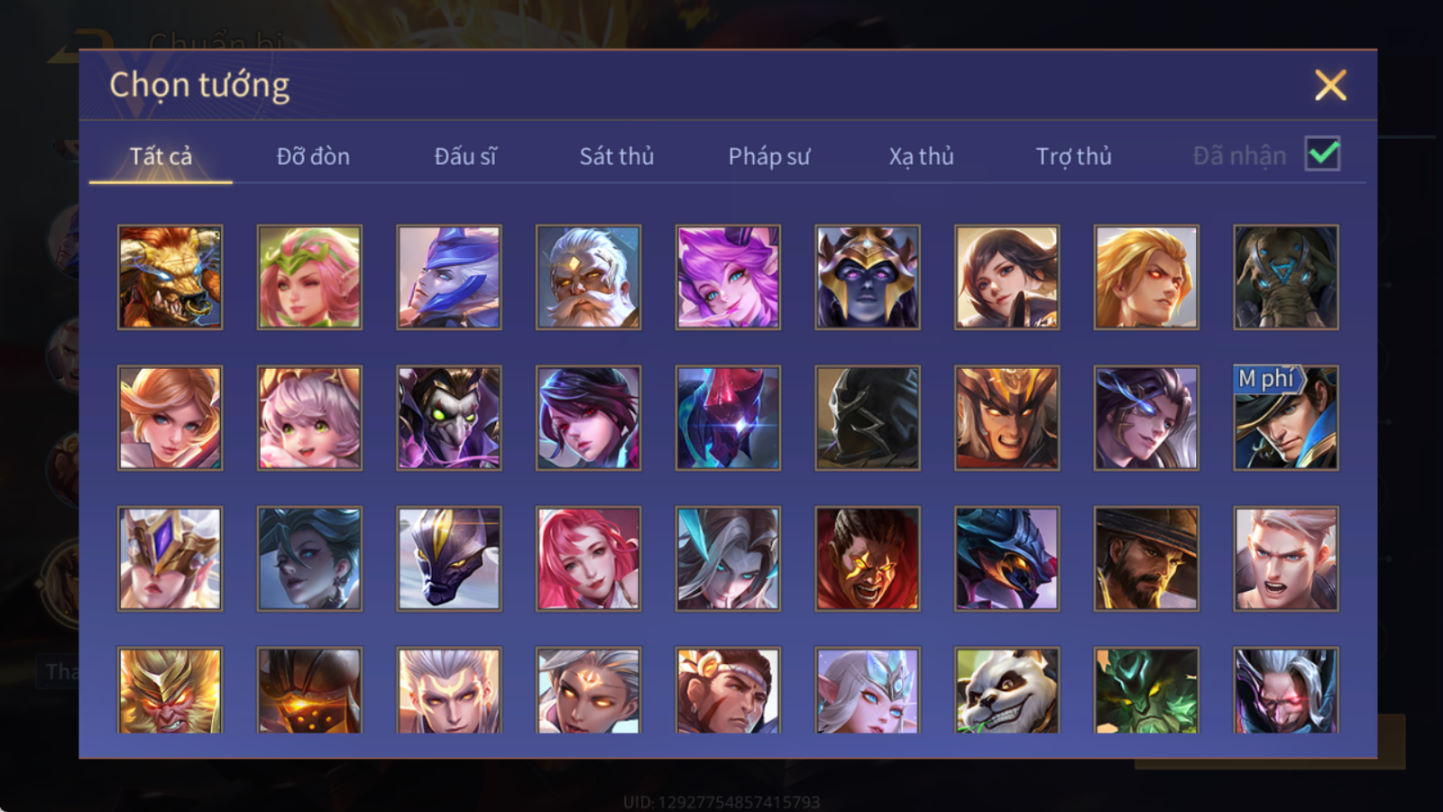
Task: Filter heroes by 'Xạ thủ'
Action: 921,156
